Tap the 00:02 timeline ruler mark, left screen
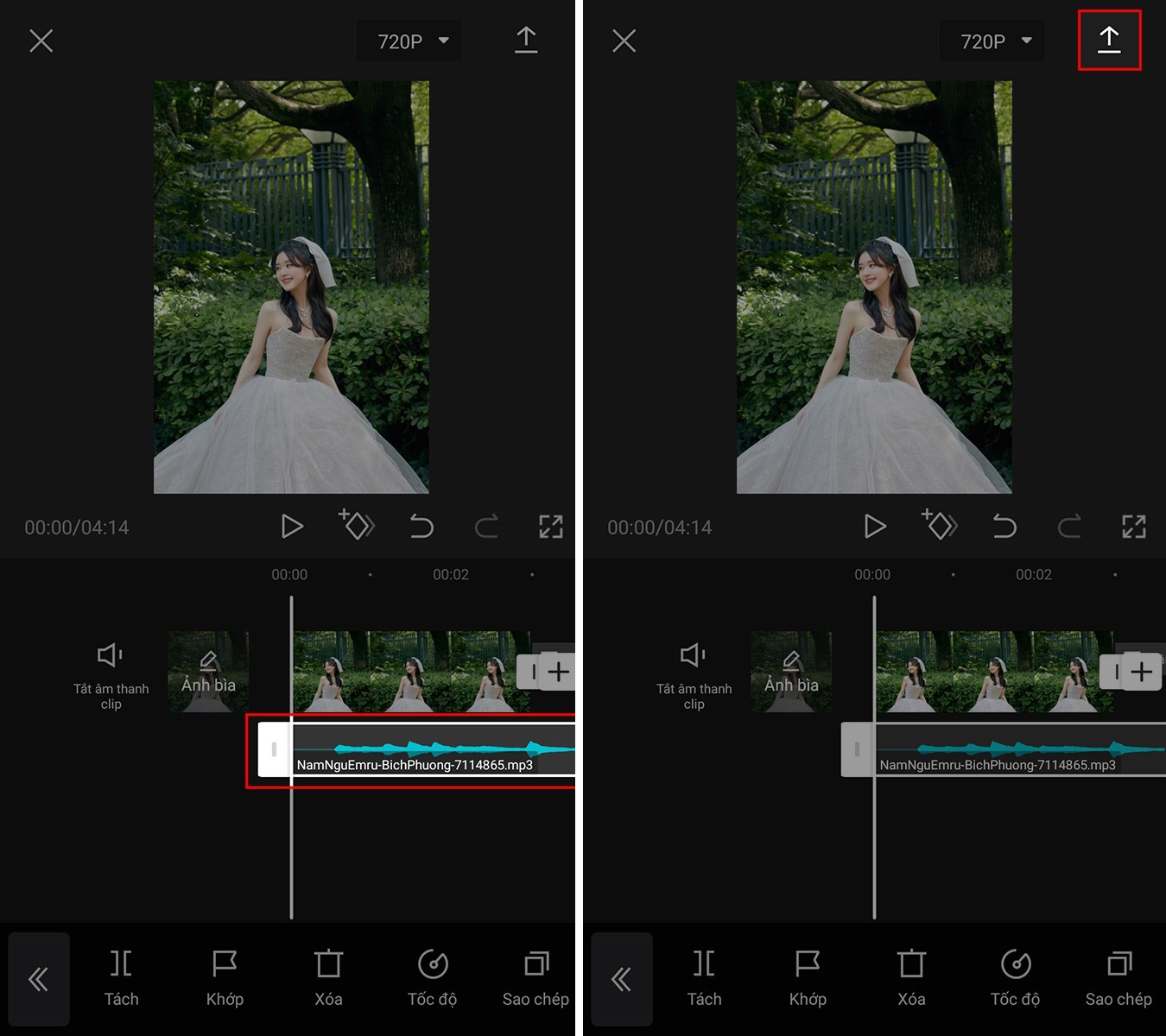This screenshot has height=1036, width=1166. click(451, 574)
